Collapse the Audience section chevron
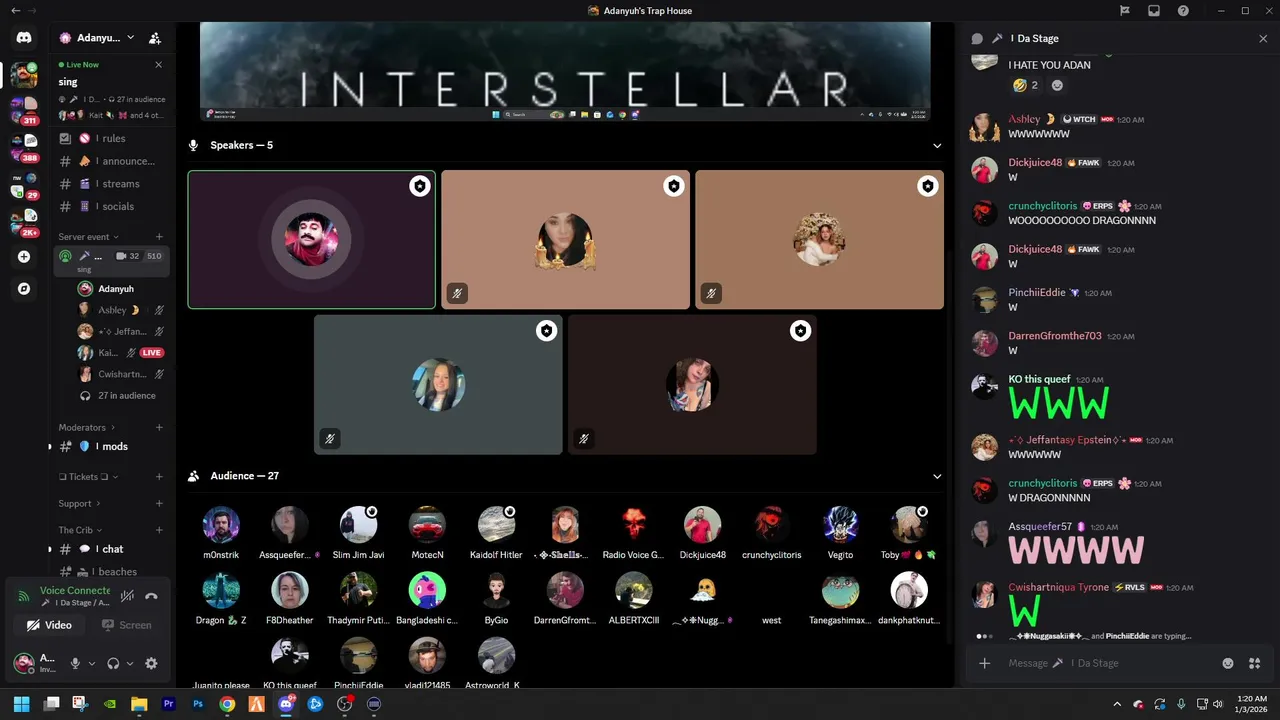The image size is (1280, 720). tap(937, 476)
